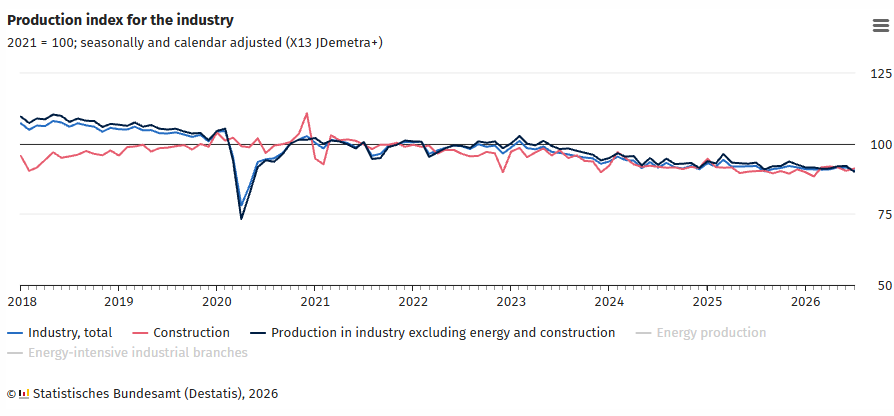
Task: Click the 2020 x-axis year label
Action: [x=216, y=301]
